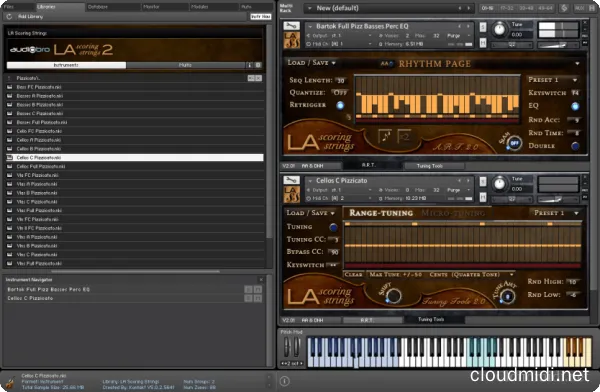Open Cellos C Pizzicato instrument name dropdown
The width and height of the screenshot is (600, 392).
coord(310,181)
